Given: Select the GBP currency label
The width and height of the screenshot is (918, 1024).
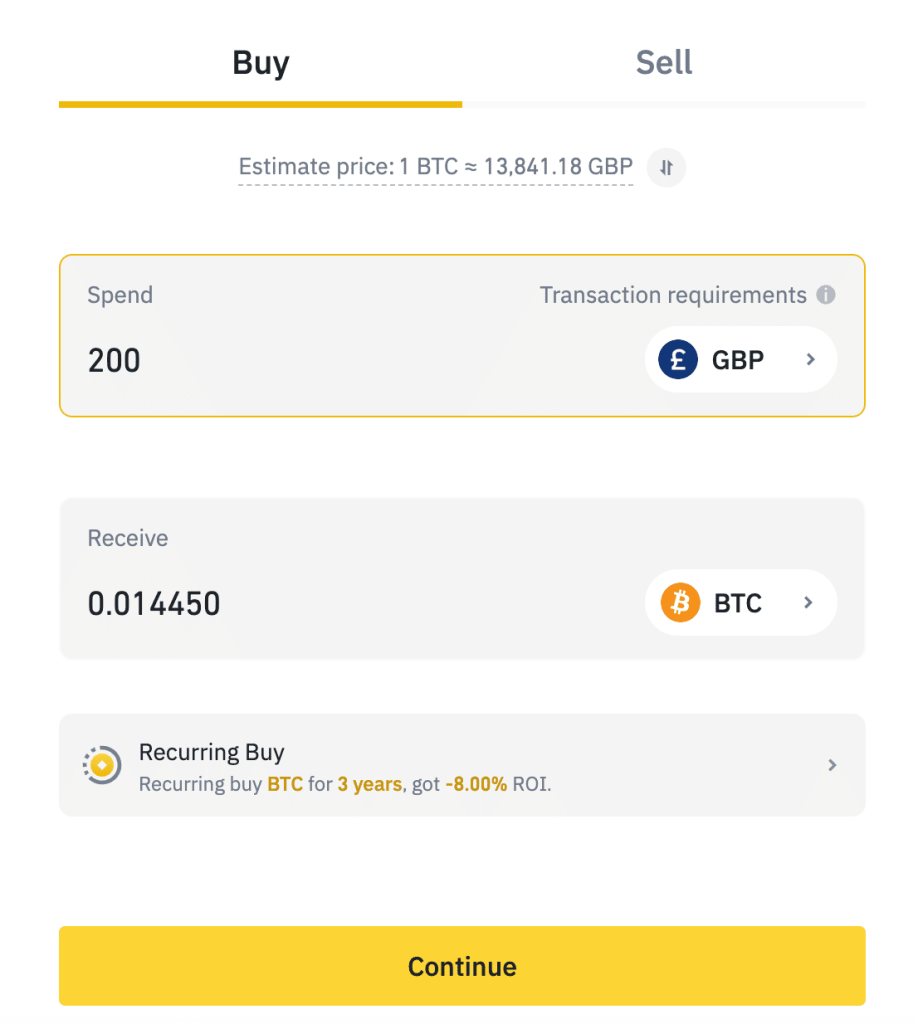Looking at the screenshot, I should point(738,360).
